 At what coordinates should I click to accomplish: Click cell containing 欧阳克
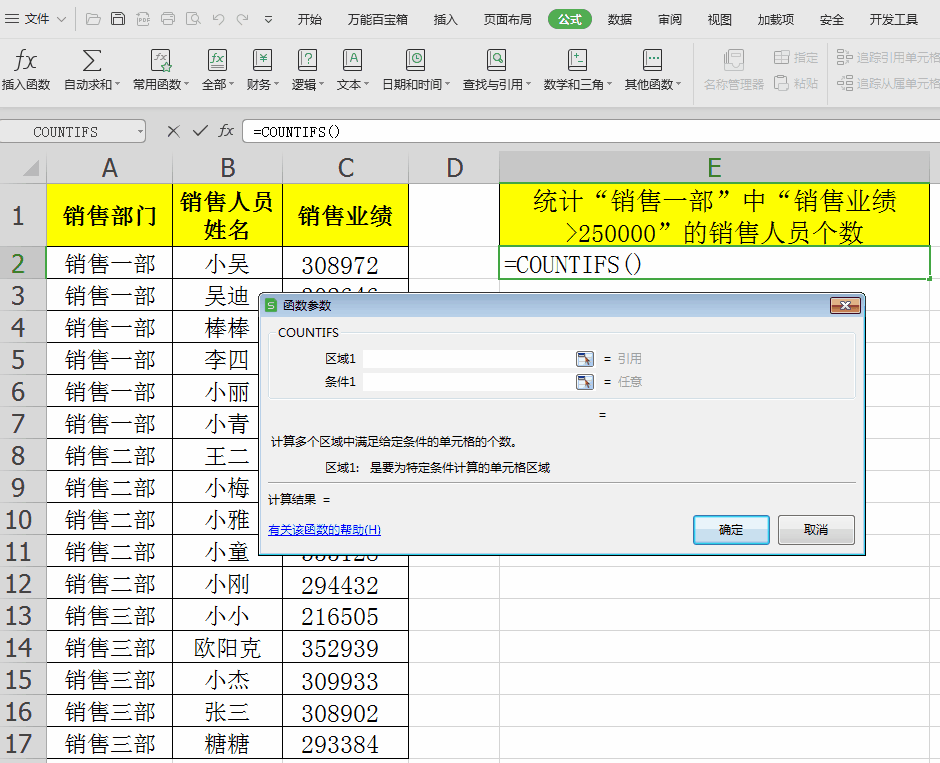click(x=227, y=647)
